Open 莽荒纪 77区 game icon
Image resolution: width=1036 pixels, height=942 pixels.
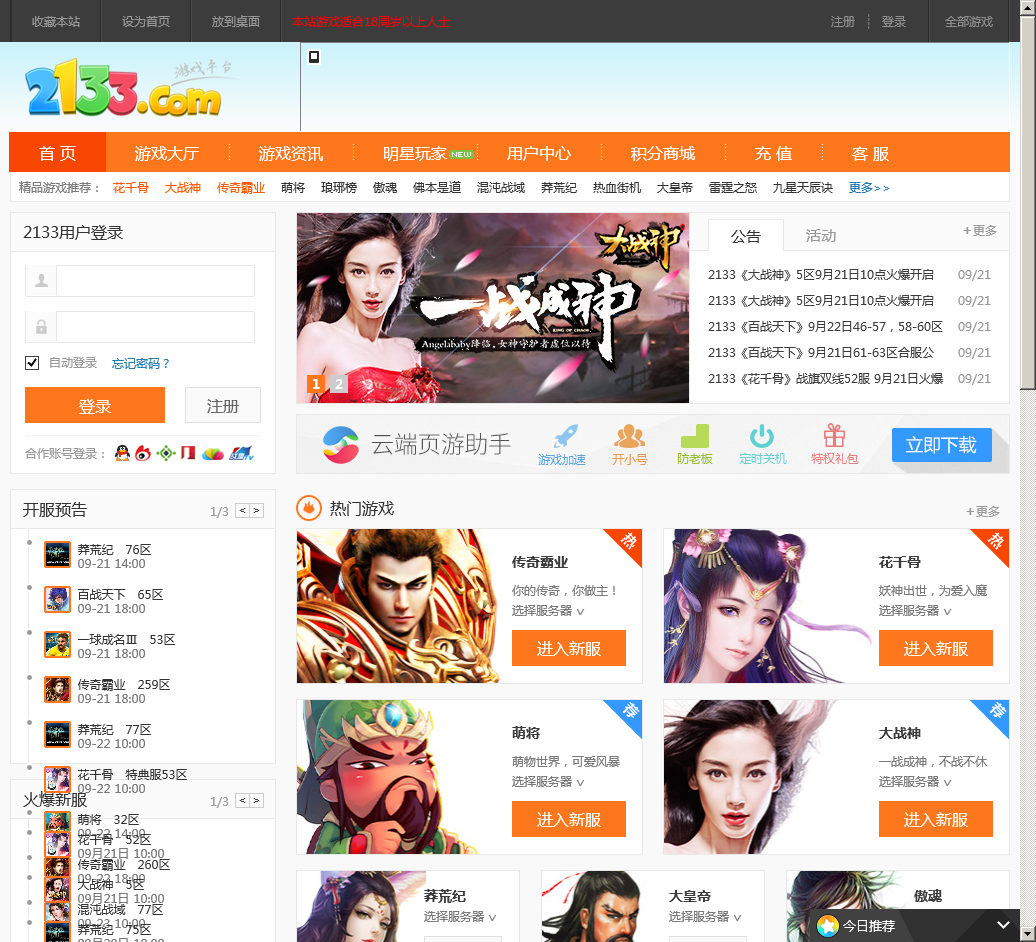tap(57, 734)
